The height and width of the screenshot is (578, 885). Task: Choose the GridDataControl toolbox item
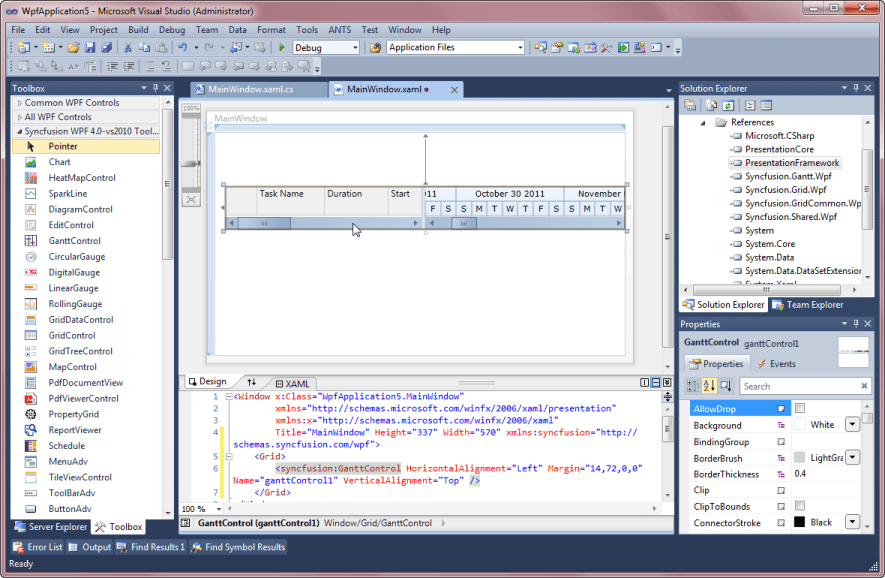click(80, 319)
